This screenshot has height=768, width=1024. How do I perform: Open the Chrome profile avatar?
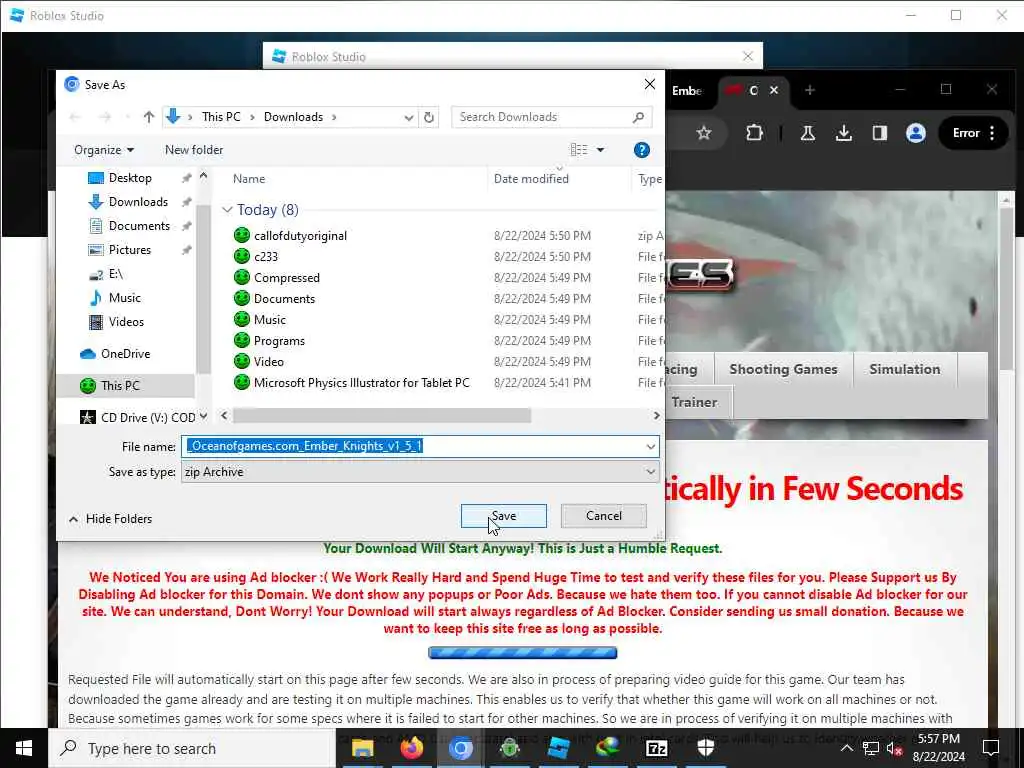(916, 133)
